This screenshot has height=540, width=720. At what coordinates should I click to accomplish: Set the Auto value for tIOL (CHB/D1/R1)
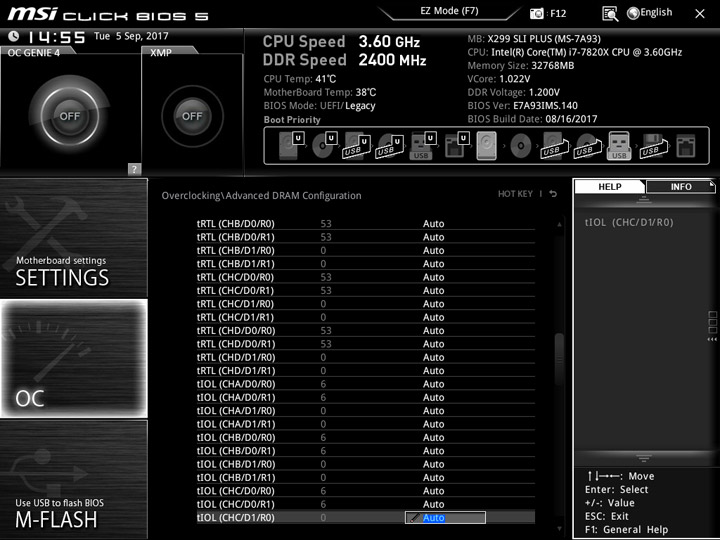433,478
